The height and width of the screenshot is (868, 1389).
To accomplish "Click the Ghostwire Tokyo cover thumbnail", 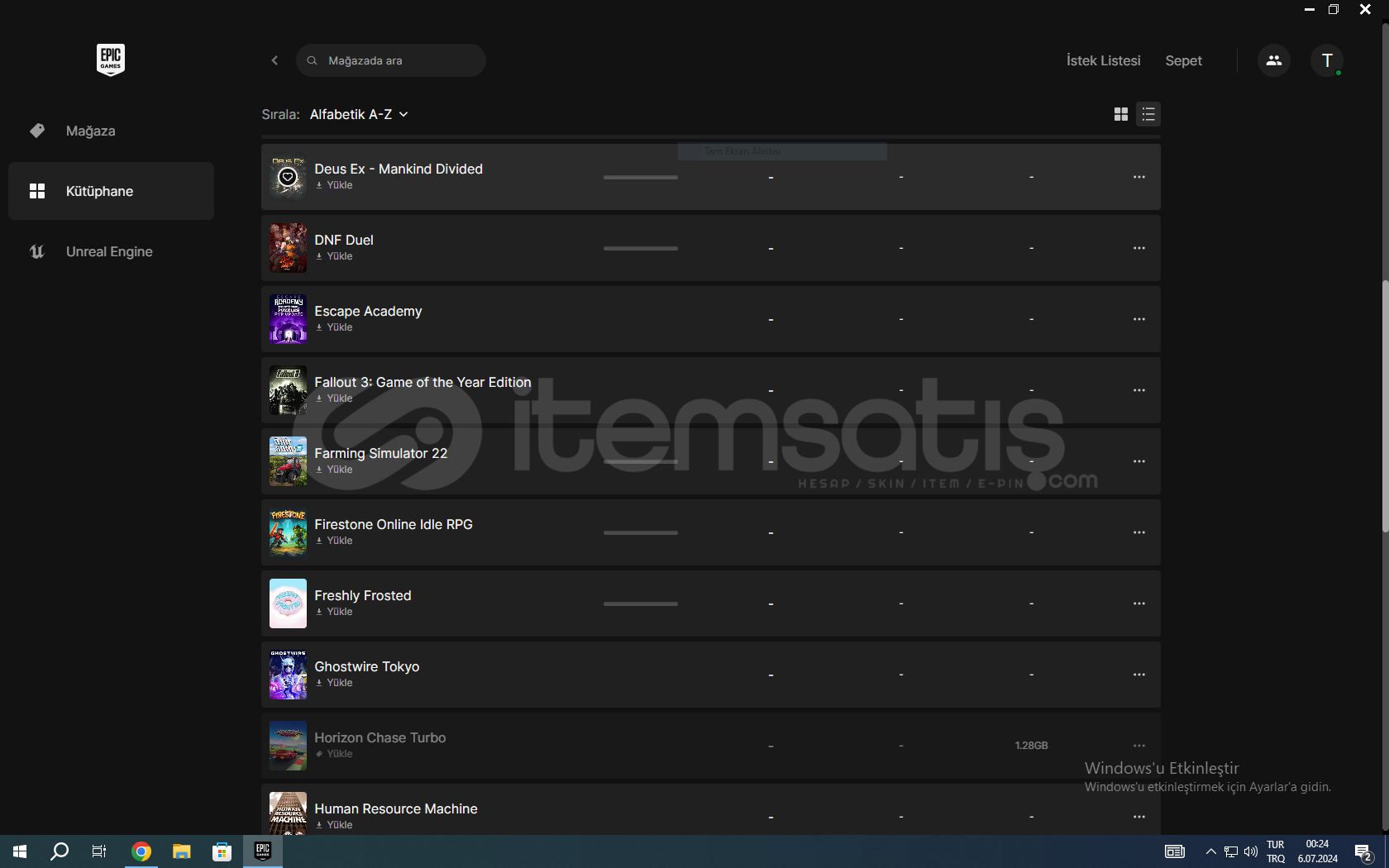I will pos(288,675).
